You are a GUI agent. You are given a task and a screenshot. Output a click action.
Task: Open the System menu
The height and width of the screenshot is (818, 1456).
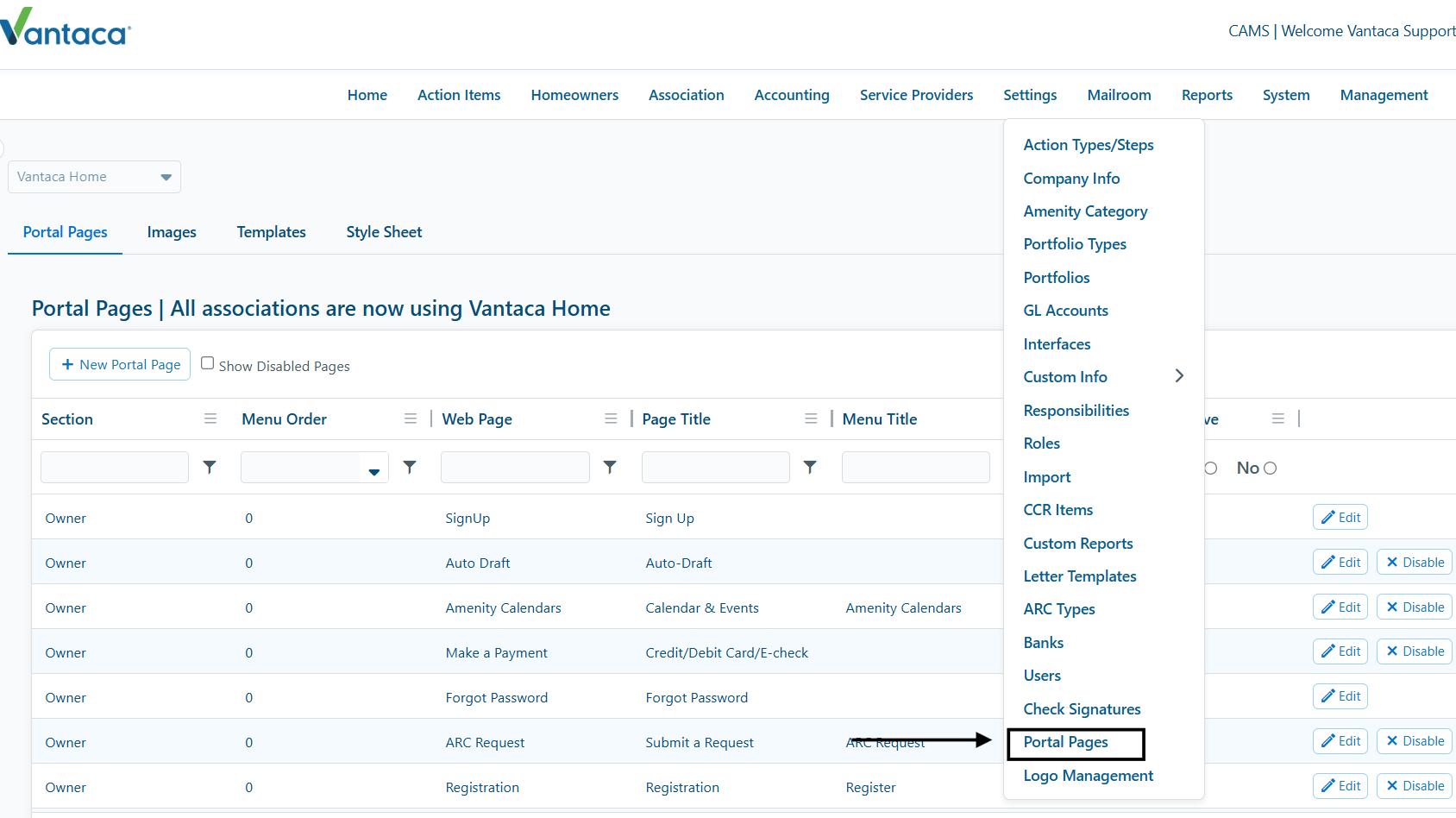tap(1286, 95)
